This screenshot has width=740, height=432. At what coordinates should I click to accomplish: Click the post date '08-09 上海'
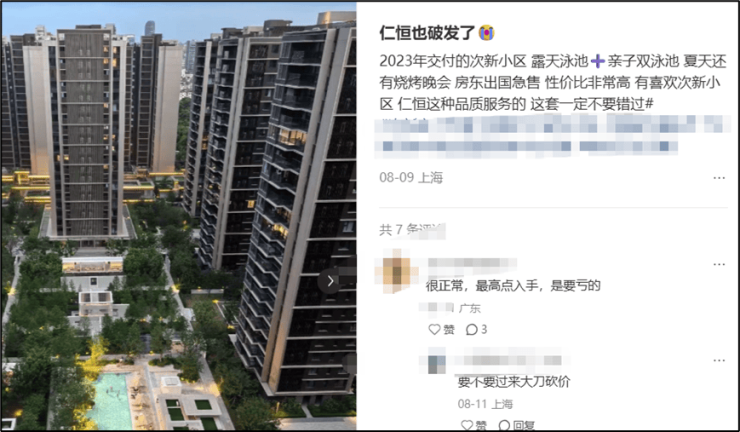[x=411, y=178]
